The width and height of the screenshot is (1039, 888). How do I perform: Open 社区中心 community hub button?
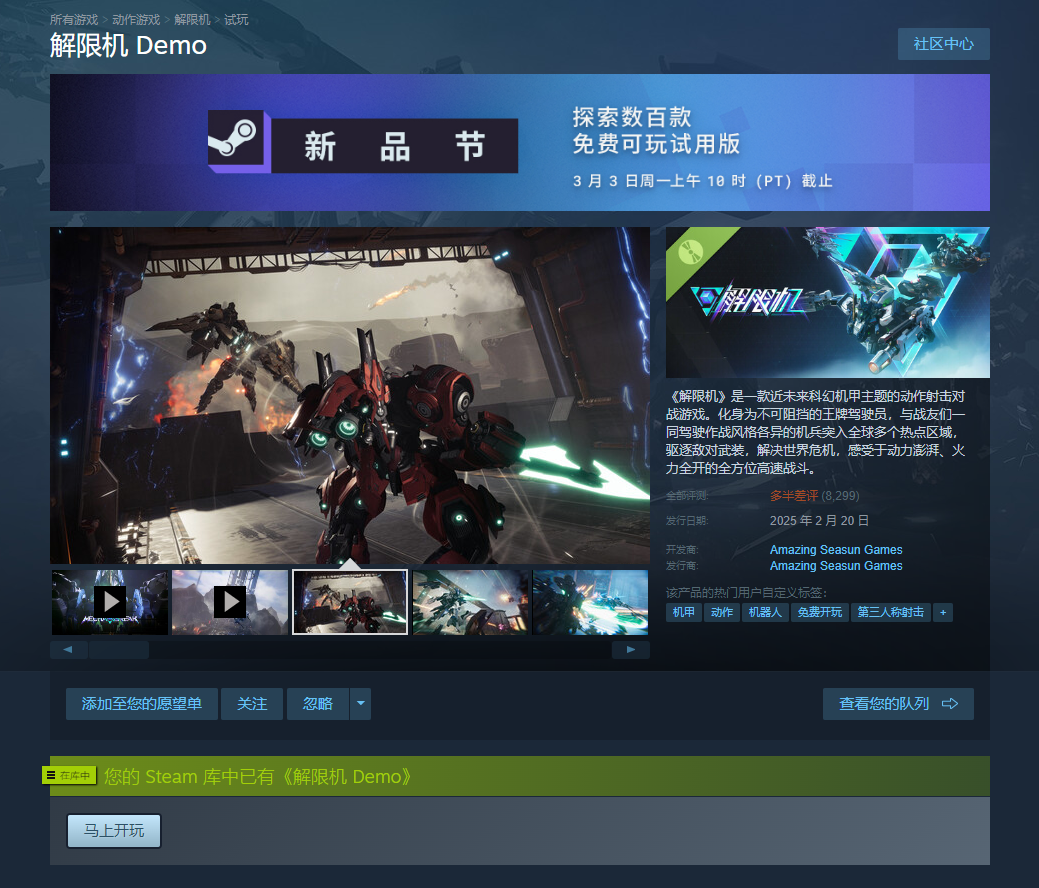pyautogui.click(x=944, y=44)
